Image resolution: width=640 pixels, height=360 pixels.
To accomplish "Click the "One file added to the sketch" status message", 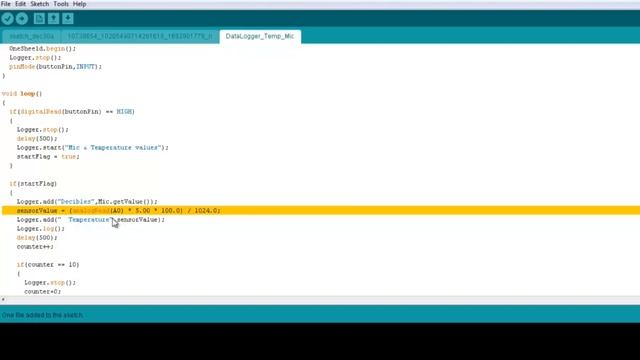I will click(42, 315).
